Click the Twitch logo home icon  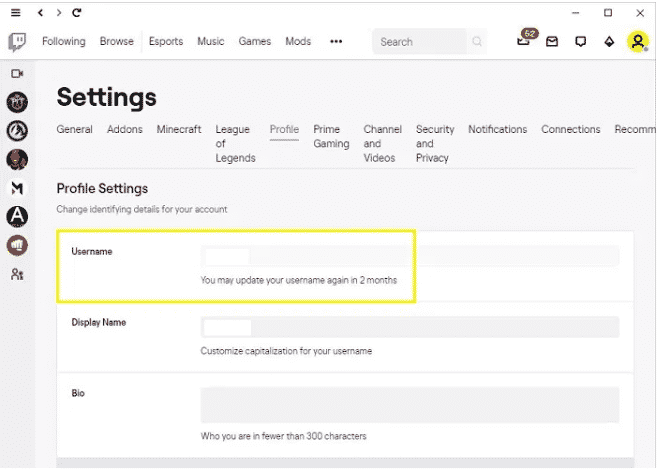[x=17, y=42]
